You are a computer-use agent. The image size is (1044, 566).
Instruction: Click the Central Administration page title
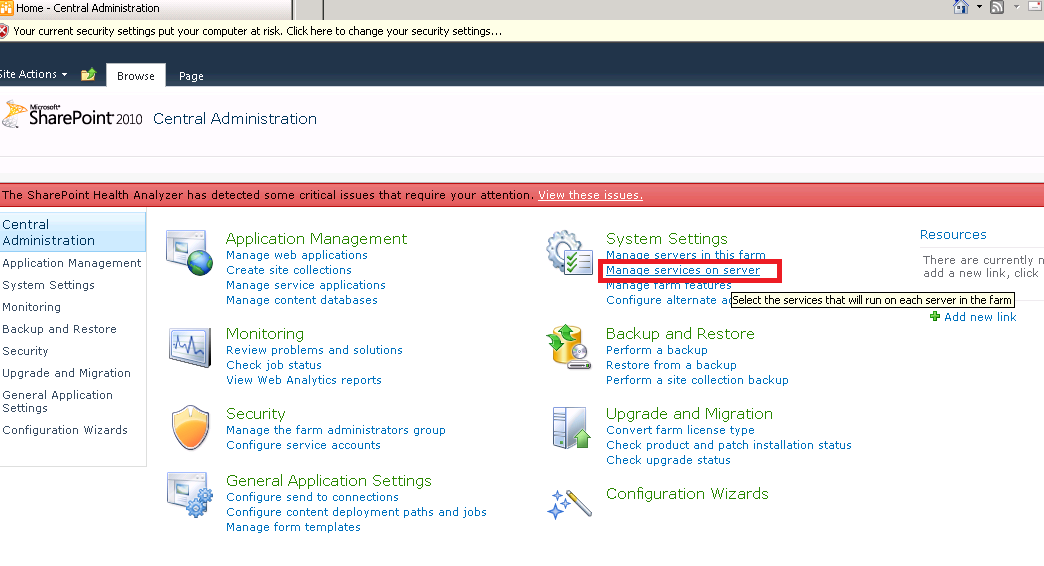(235, 119)
